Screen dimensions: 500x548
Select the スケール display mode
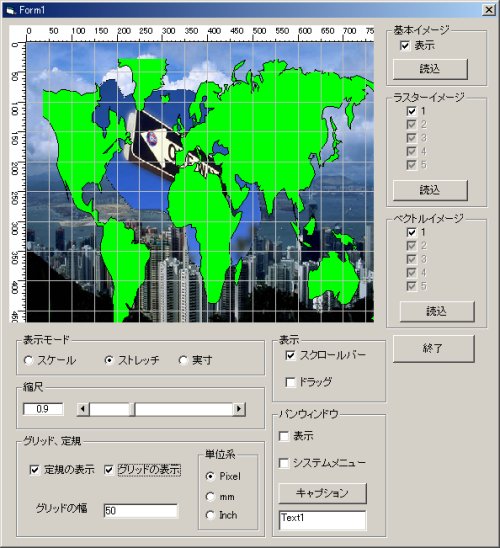(x=28, y=360)
